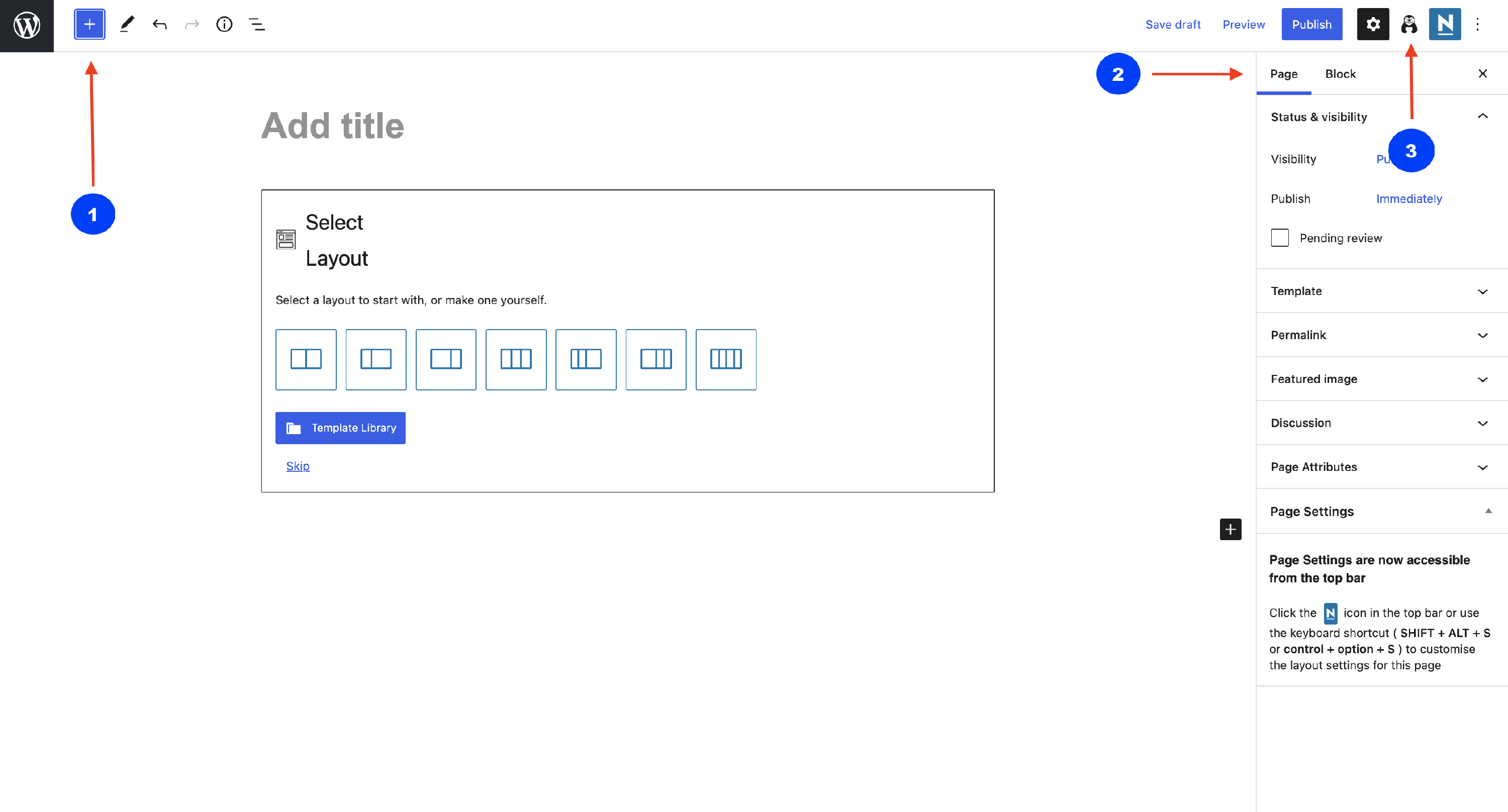1508x812 pixels.
Task: Click the WordPress logo icon
Action: pos(27,25)
